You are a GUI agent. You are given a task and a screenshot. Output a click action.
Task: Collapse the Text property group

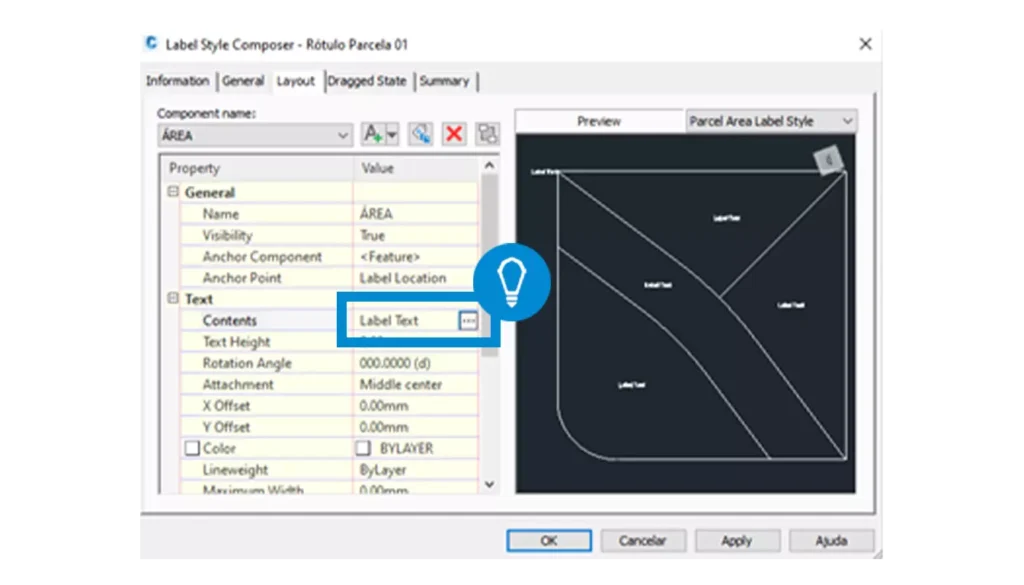coord(173,298)
